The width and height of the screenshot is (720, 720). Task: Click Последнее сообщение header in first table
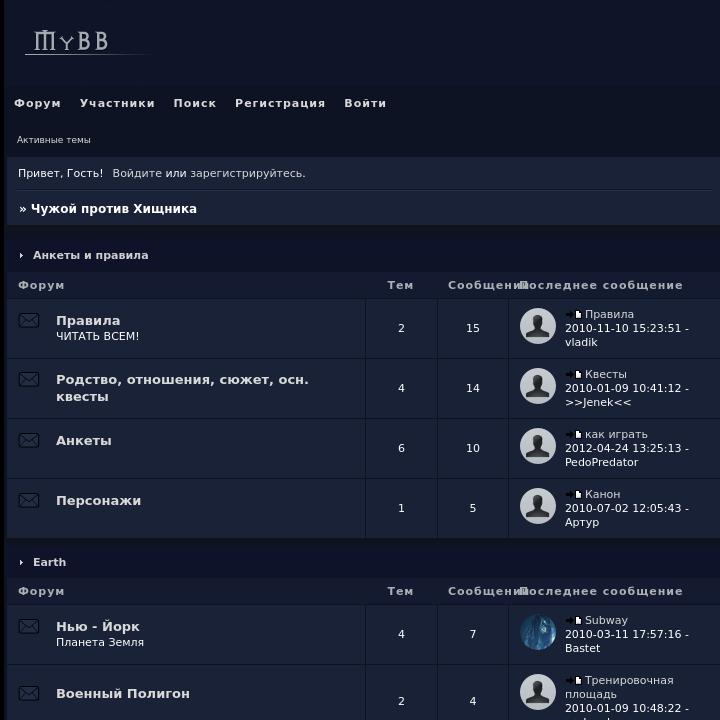601,286
